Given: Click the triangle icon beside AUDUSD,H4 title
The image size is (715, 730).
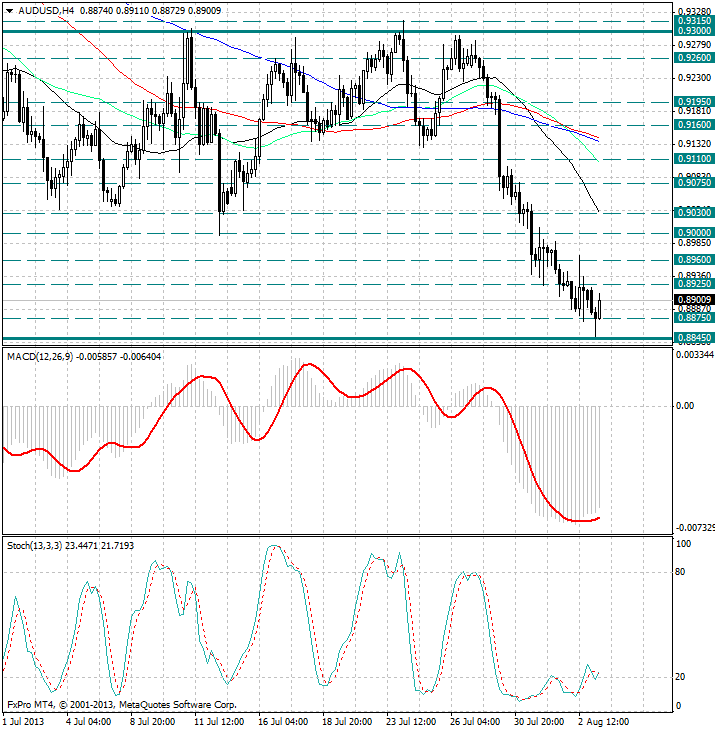Looking at the screenshot, I should click(9, 11).
